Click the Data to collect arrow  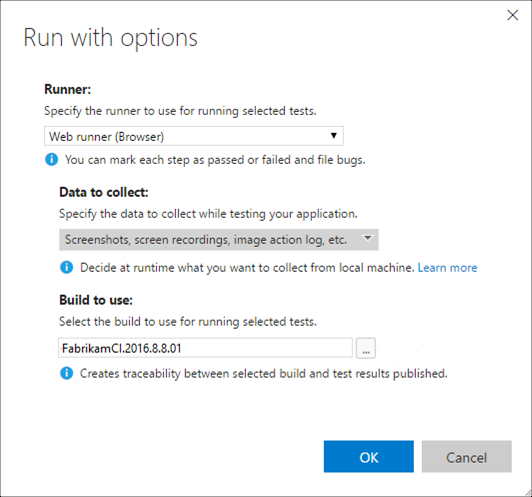tap(367, 238)
